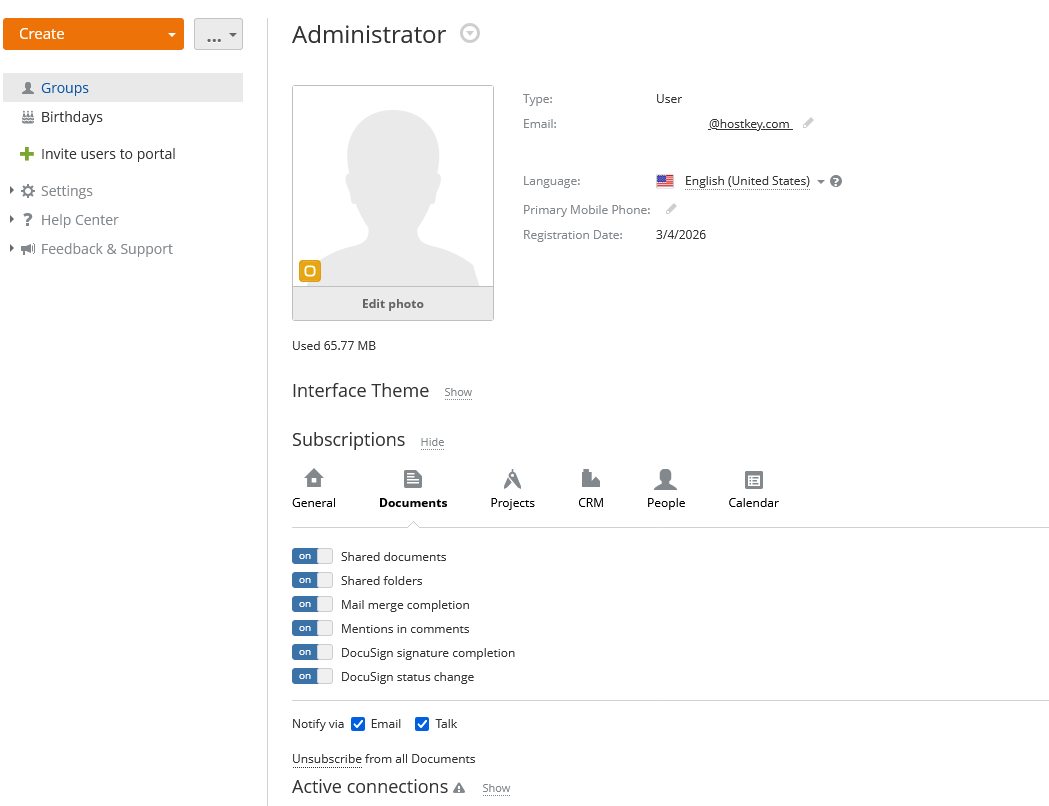The height and width of the screenshot is (806, 1049).
Task: Select the Projects subscriptions icon
Action: [x=512, y=479]
